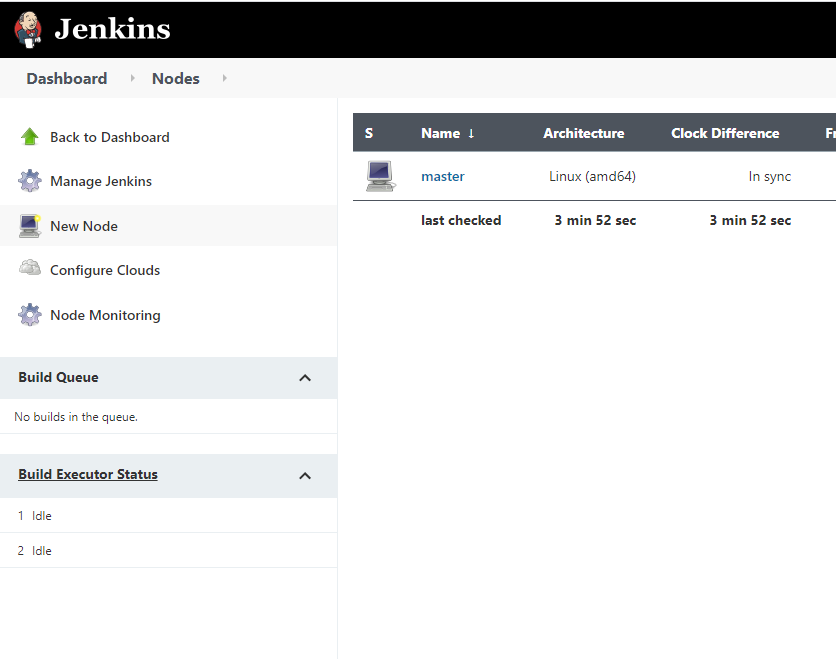Collapse the Build Queue panel
Image resolution: width=836 pixels, height=659 pixels.
tap(305, 378)
